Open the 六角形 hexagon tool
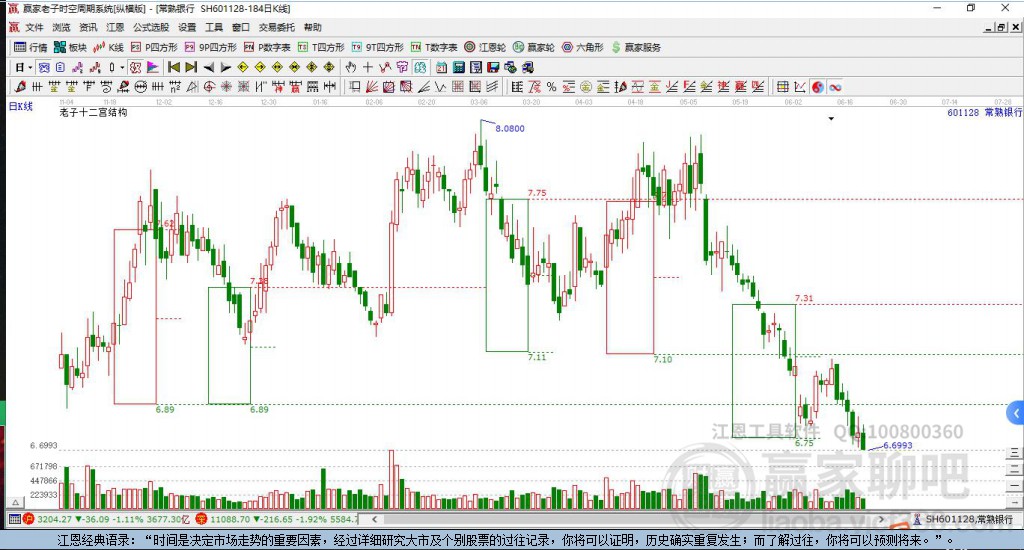Image resolution: width=1024 pixels, height=550 pixels. (583, 47)
